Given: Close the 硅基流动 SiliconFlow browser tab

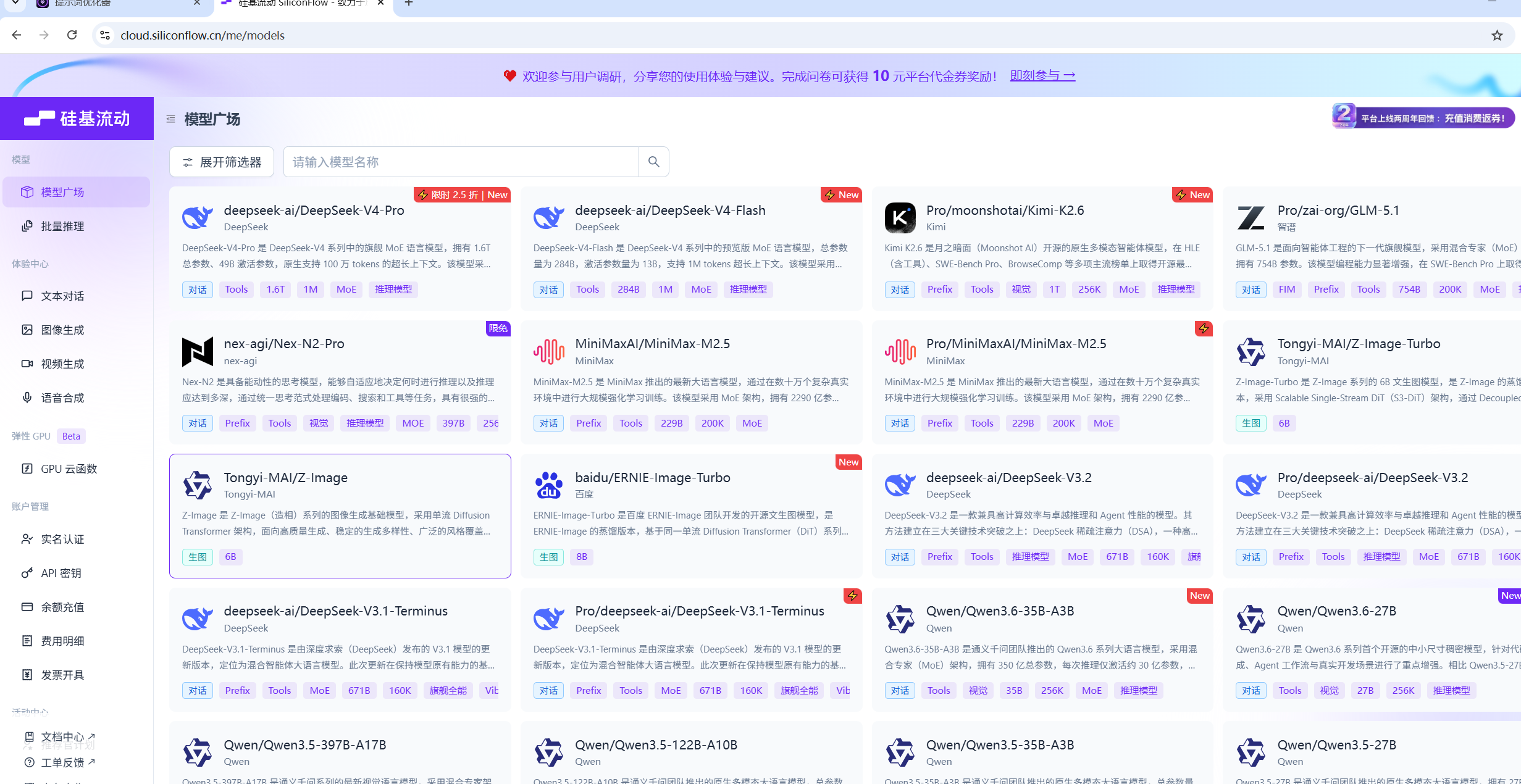Looking at the screenshot, I should pos(381,3).
